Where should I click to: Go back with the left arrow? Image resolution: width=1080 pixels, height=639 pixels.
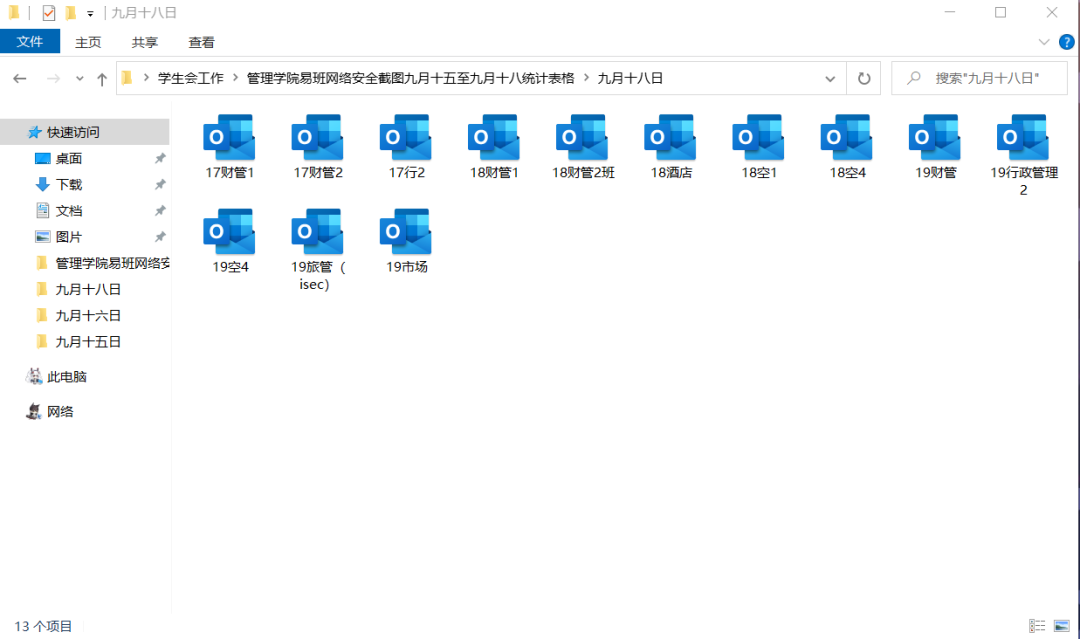[x=20, y=78]
